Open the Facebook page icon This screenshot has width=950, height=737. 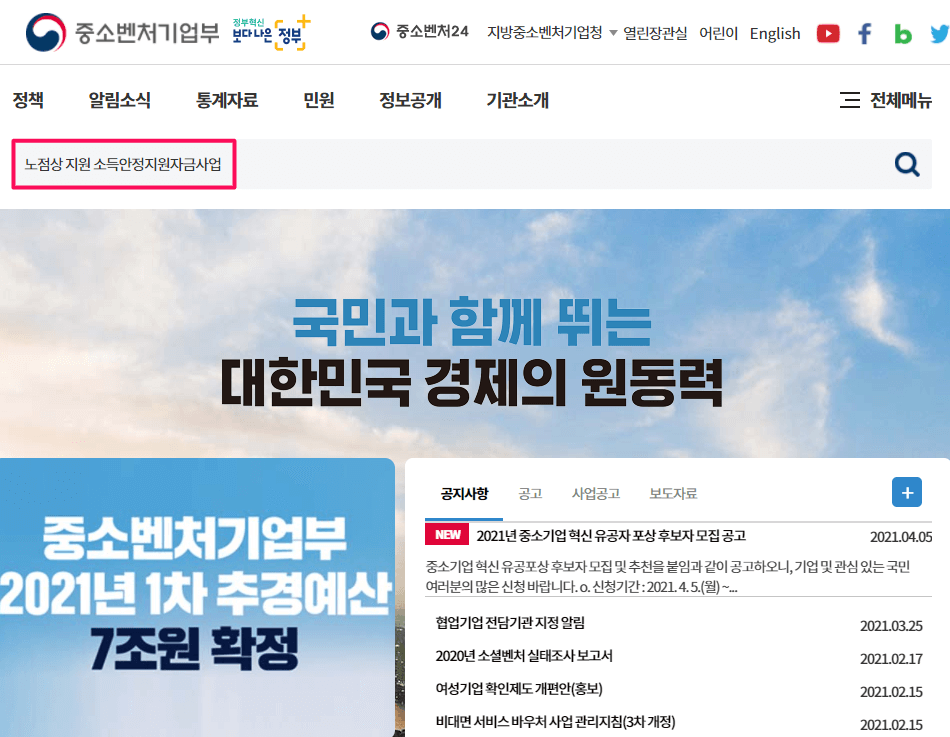coord(864,33)
